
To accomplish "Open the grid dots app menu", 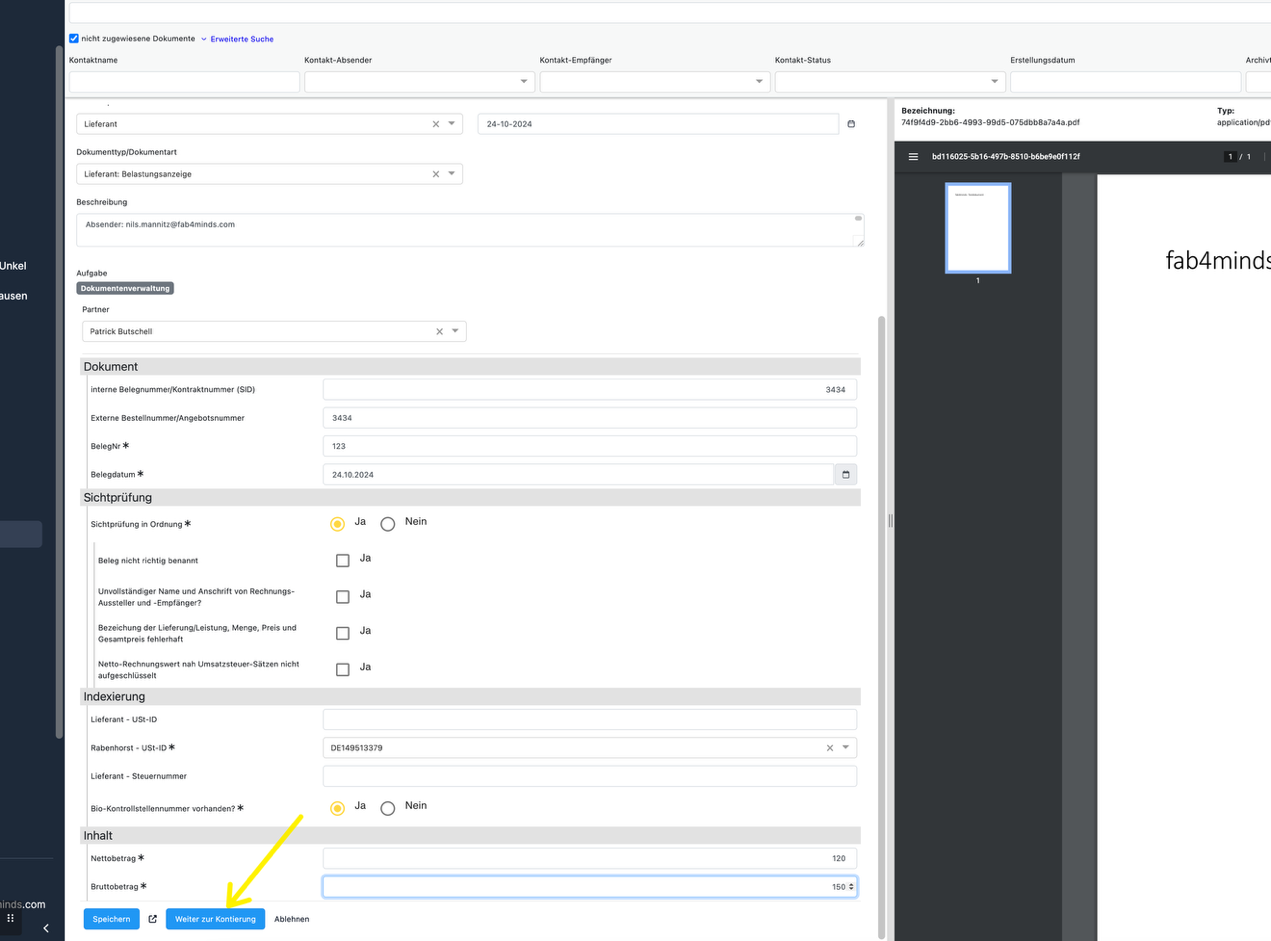I will coord(11,918).
